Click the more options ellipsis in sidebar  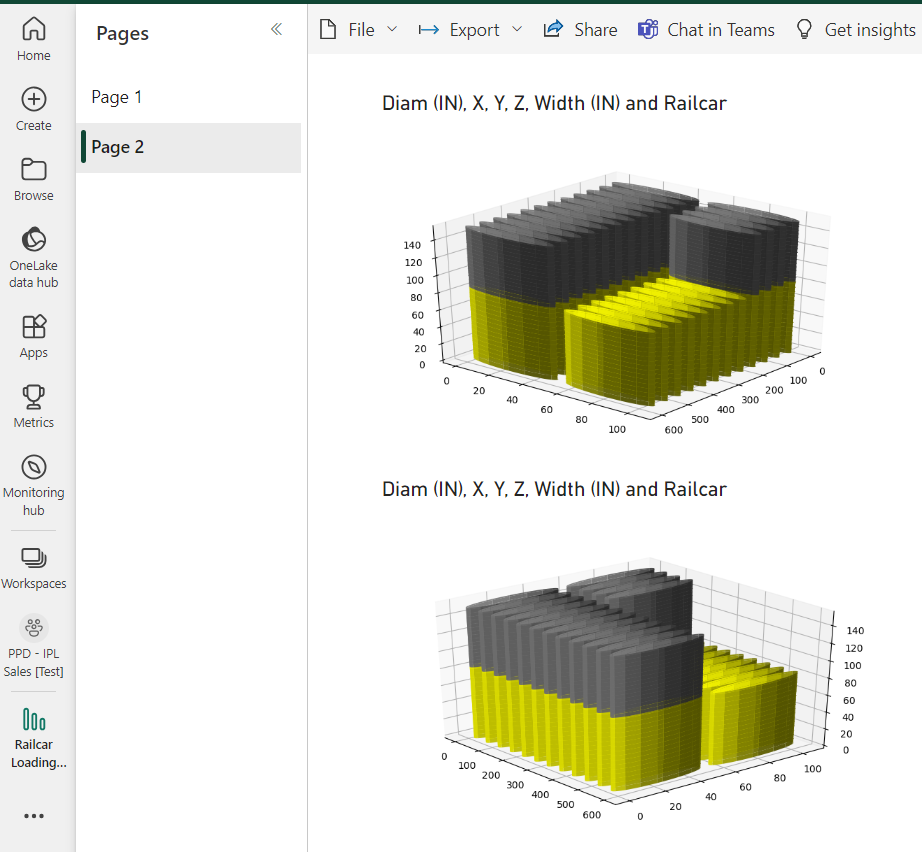pyautogui.click(x=34, y=816)
